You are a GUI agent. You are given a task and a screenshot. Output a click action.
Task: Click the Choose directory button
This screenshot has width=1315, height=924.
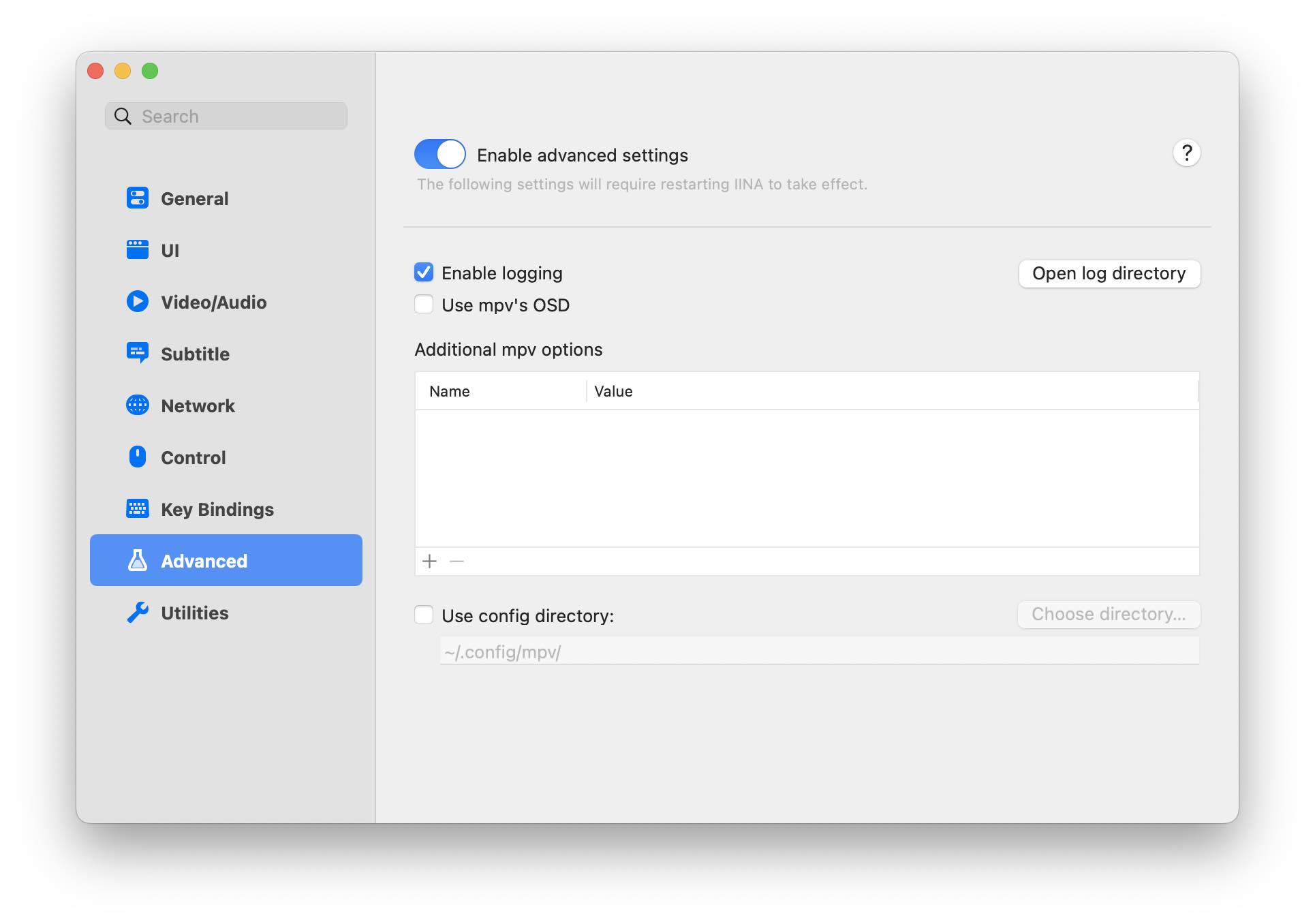point(1109,614)
